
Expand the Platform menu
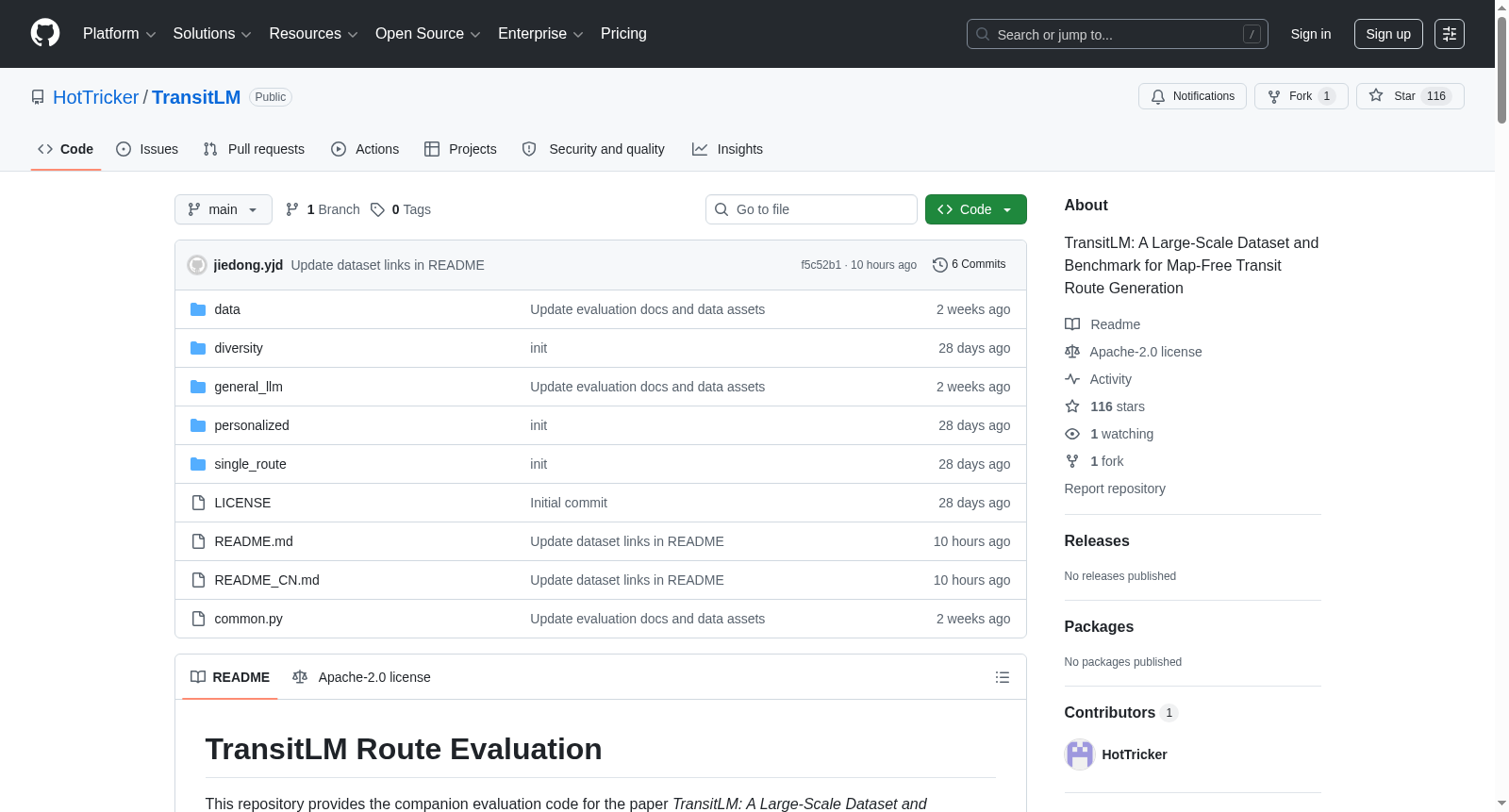click(119, 34)
